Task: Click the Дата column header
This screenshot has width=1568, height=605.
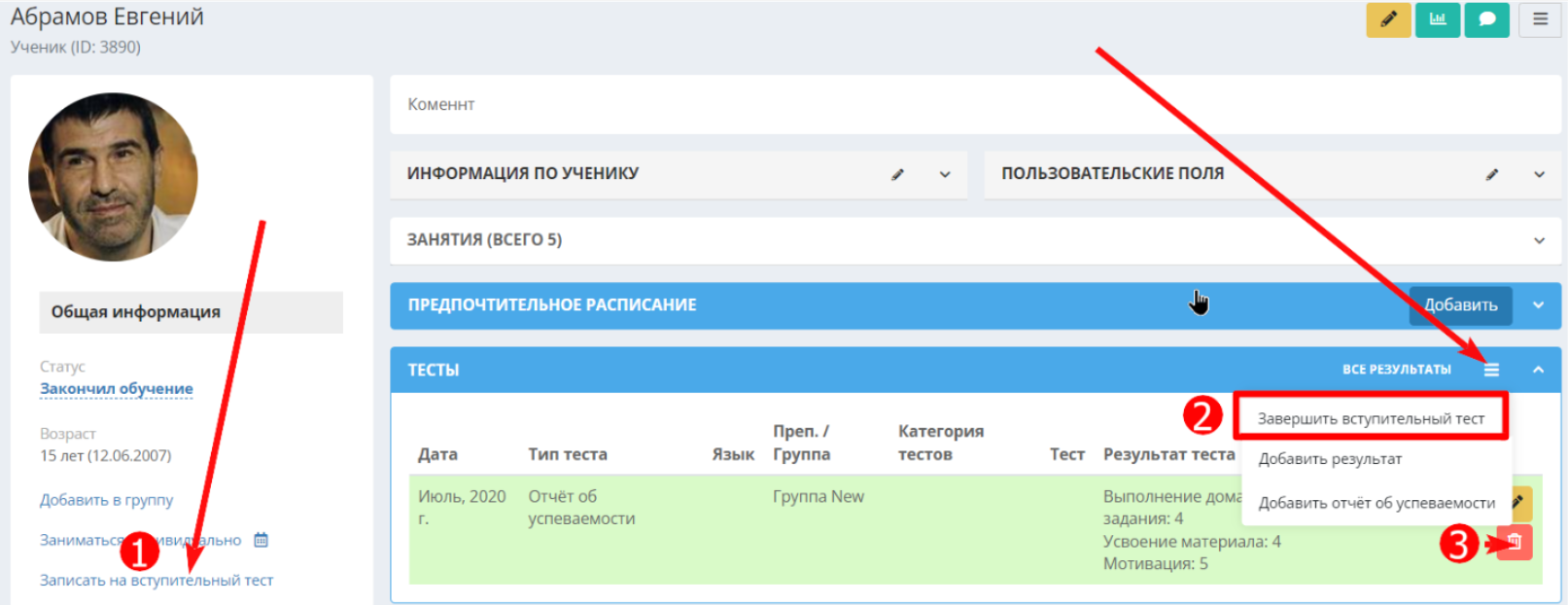Action: point(437,454)
